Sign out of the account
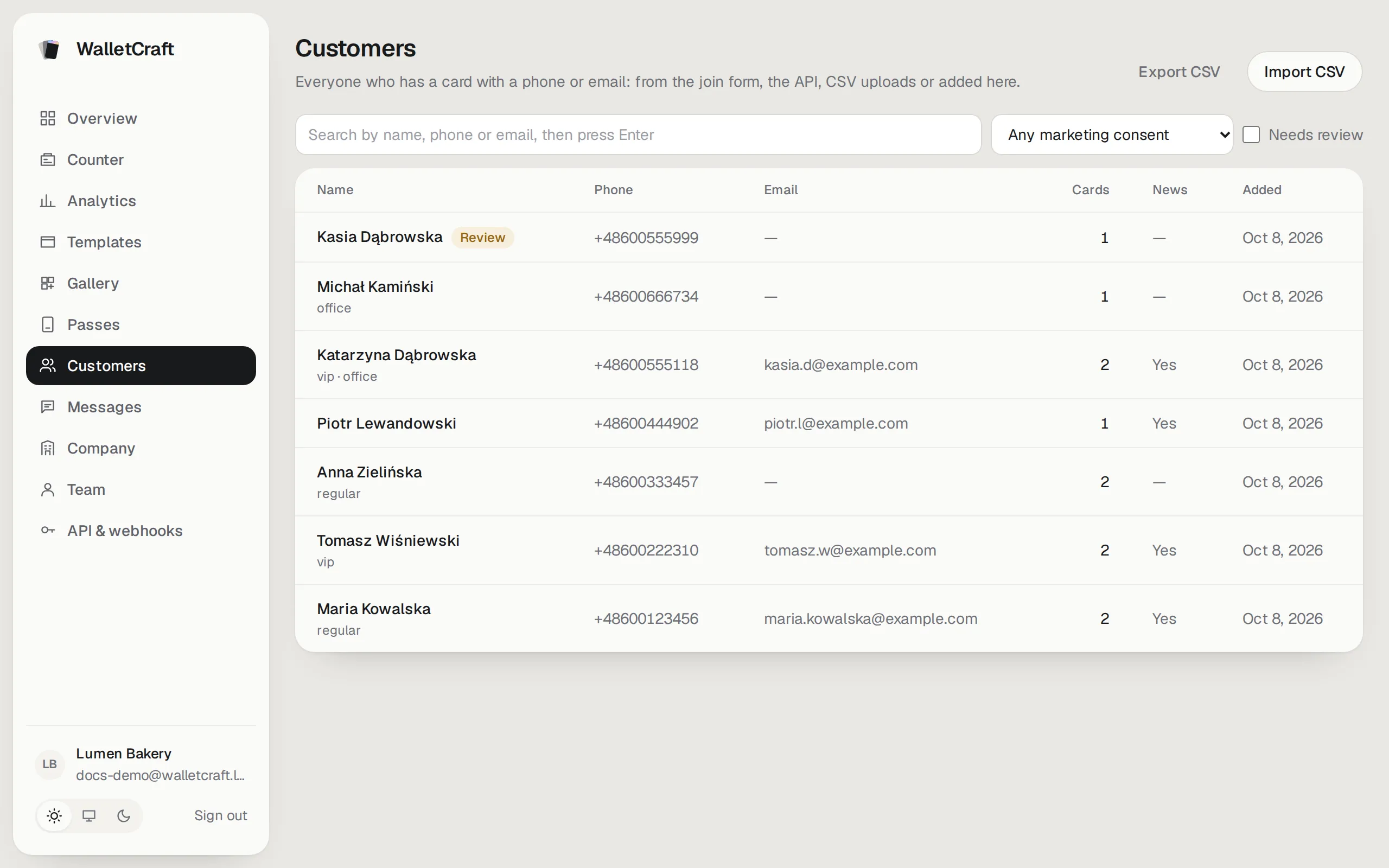 pyautogui.click(x=220, y=816)
